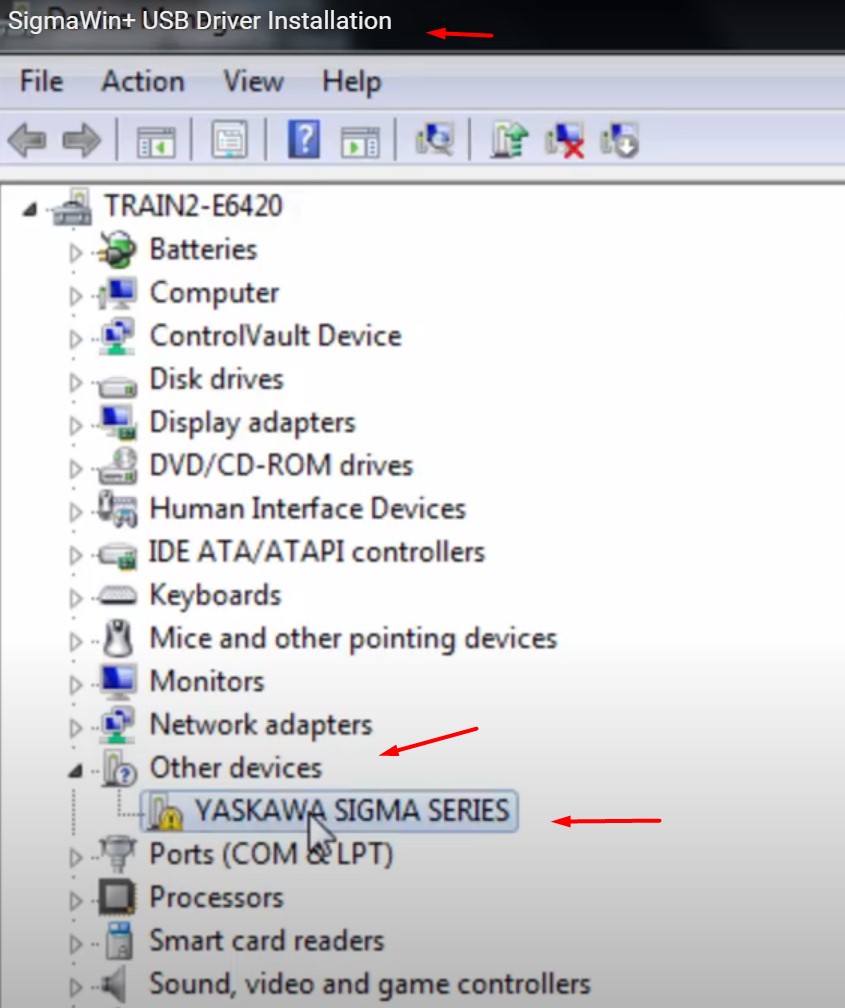845x1008 pixels.
Task: Open the File menu
Action: (42, 82)
